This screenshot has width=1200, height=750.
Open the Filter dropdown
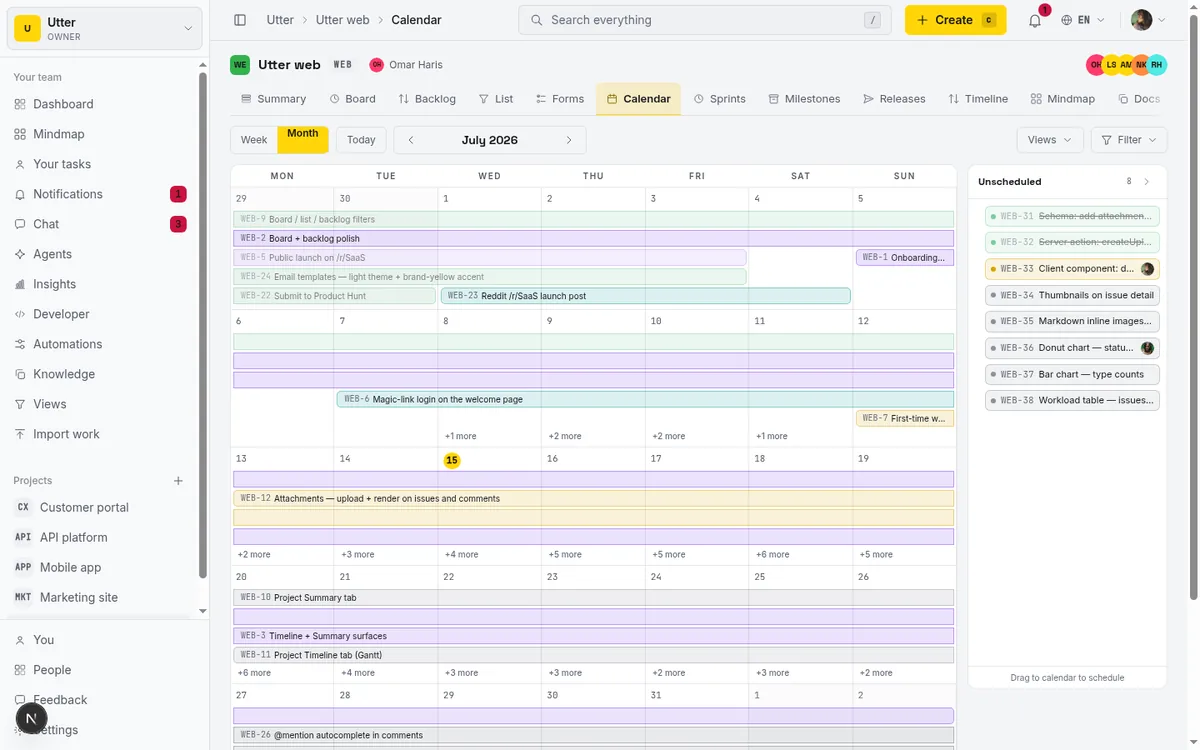coord(1129,140)
